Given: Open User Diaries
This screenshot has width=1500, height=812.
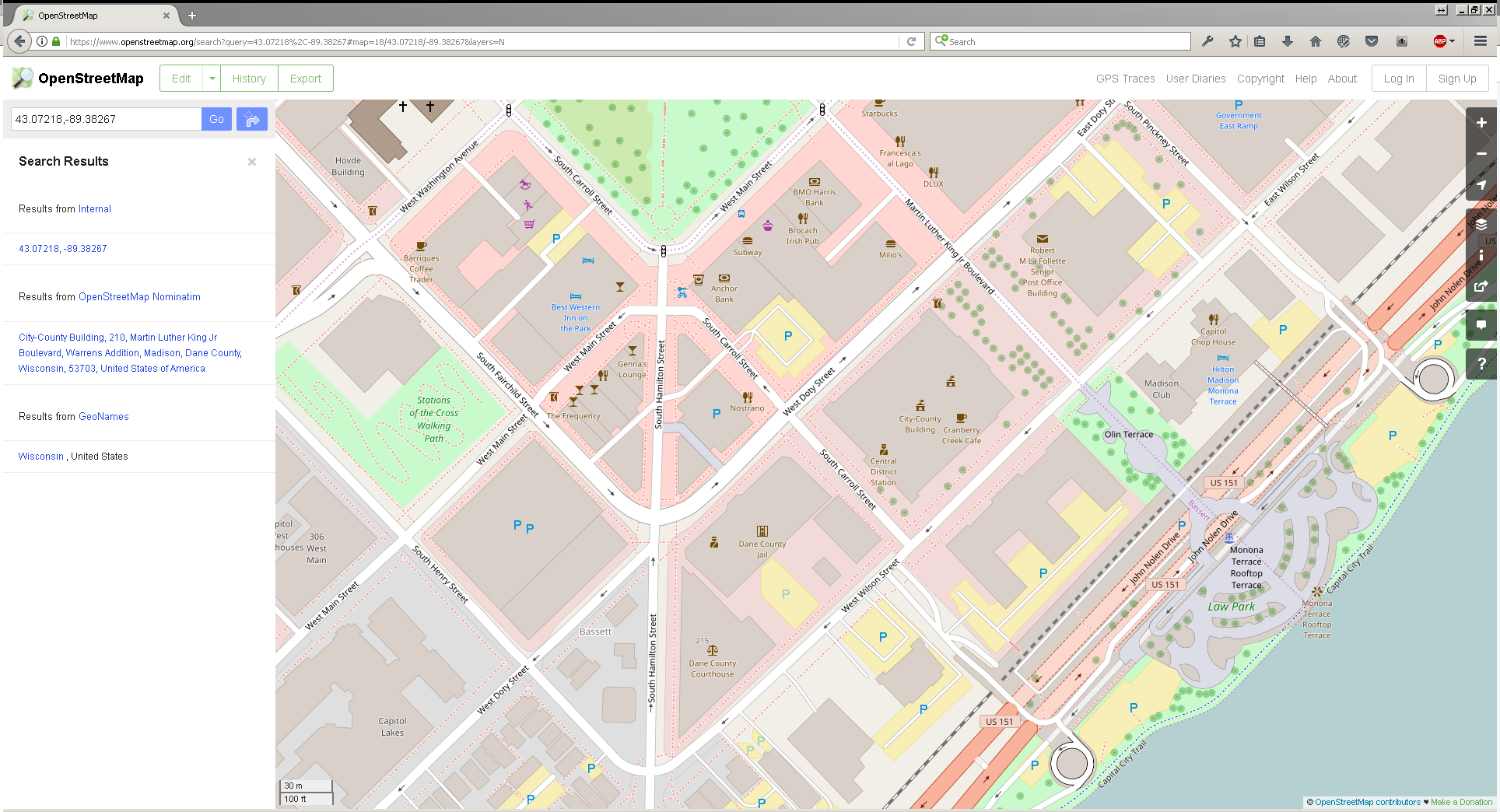Looking at the screenshot, I should click(1196, 79).
